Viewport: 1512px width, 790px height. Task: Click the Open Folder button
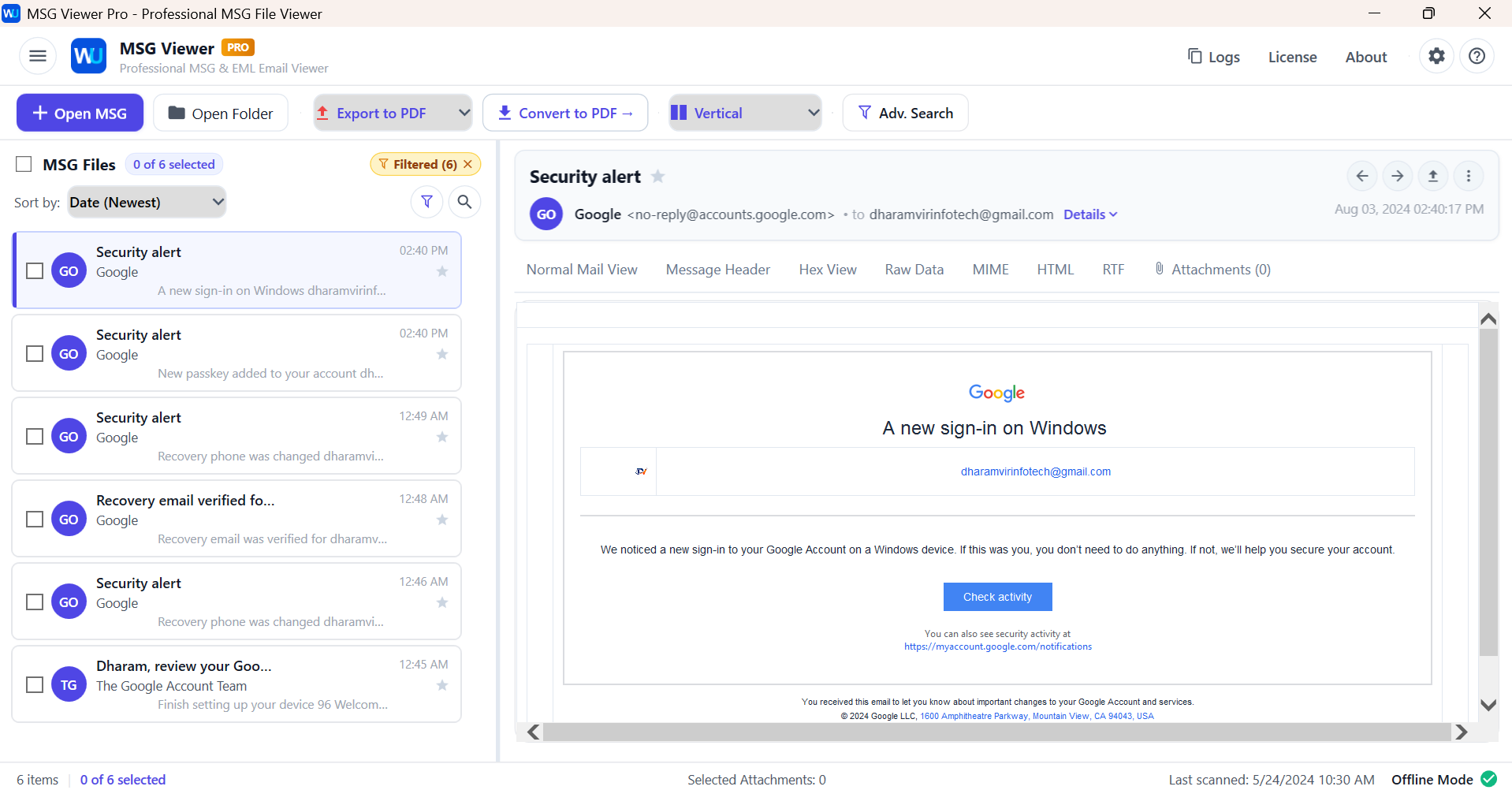221,113
